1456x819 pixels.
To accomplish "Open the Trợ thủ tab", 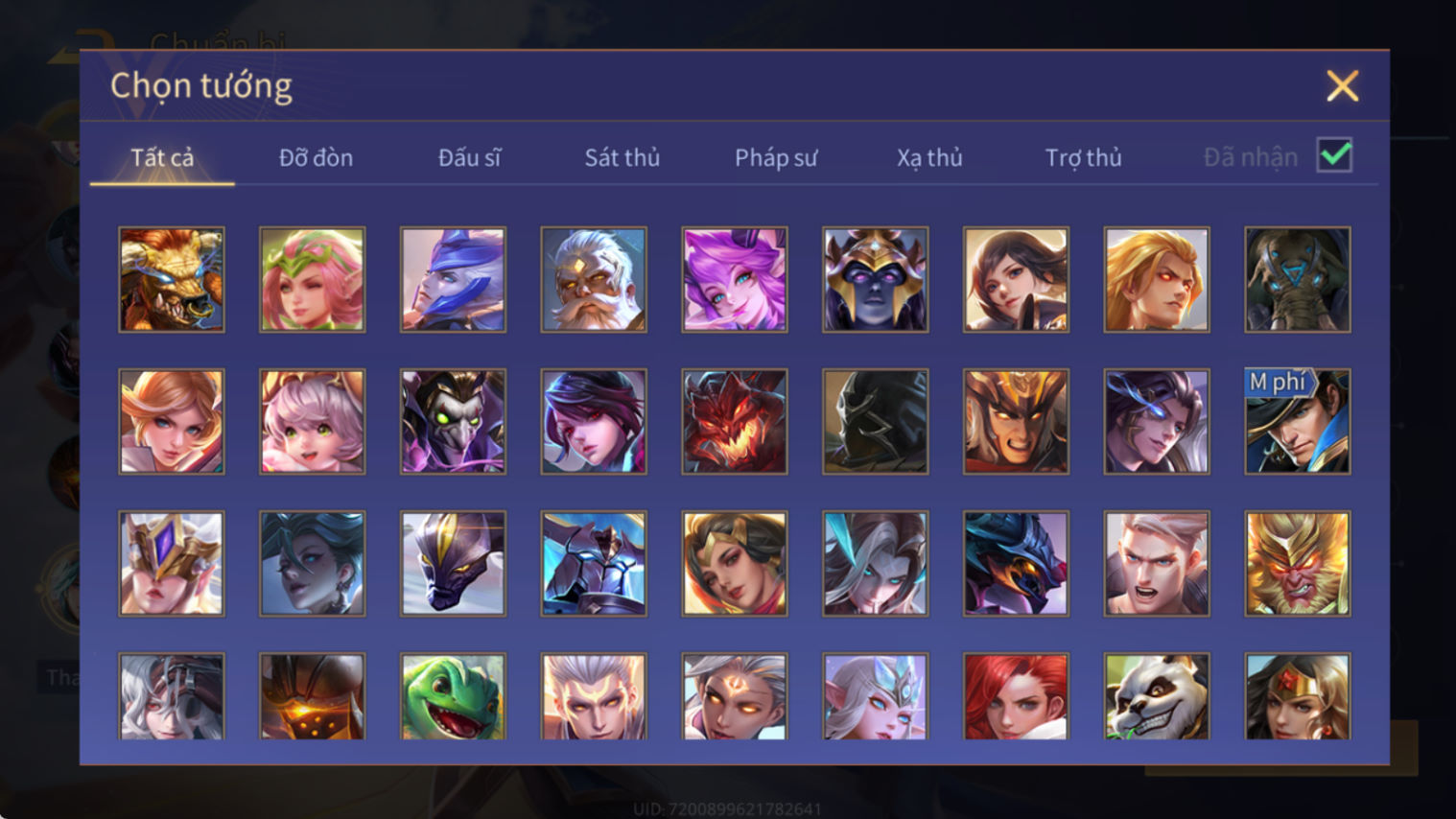I will click(x=1083, y=157).
